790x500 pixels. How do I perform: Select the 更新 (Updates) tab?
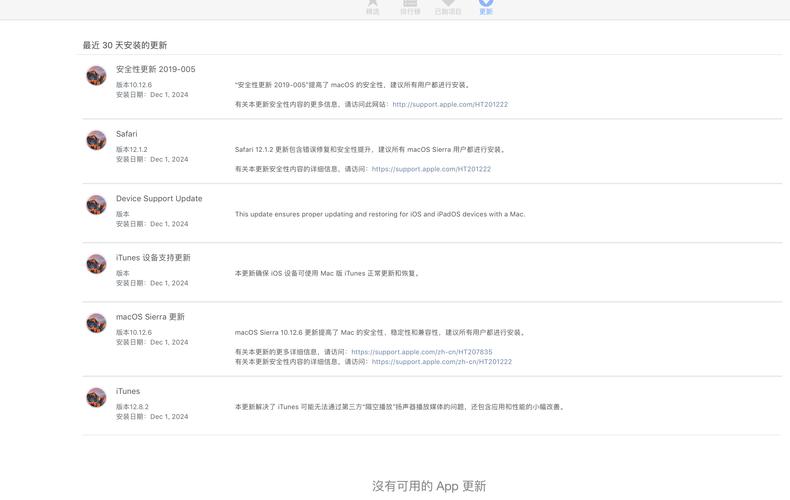tap(486, 7)
